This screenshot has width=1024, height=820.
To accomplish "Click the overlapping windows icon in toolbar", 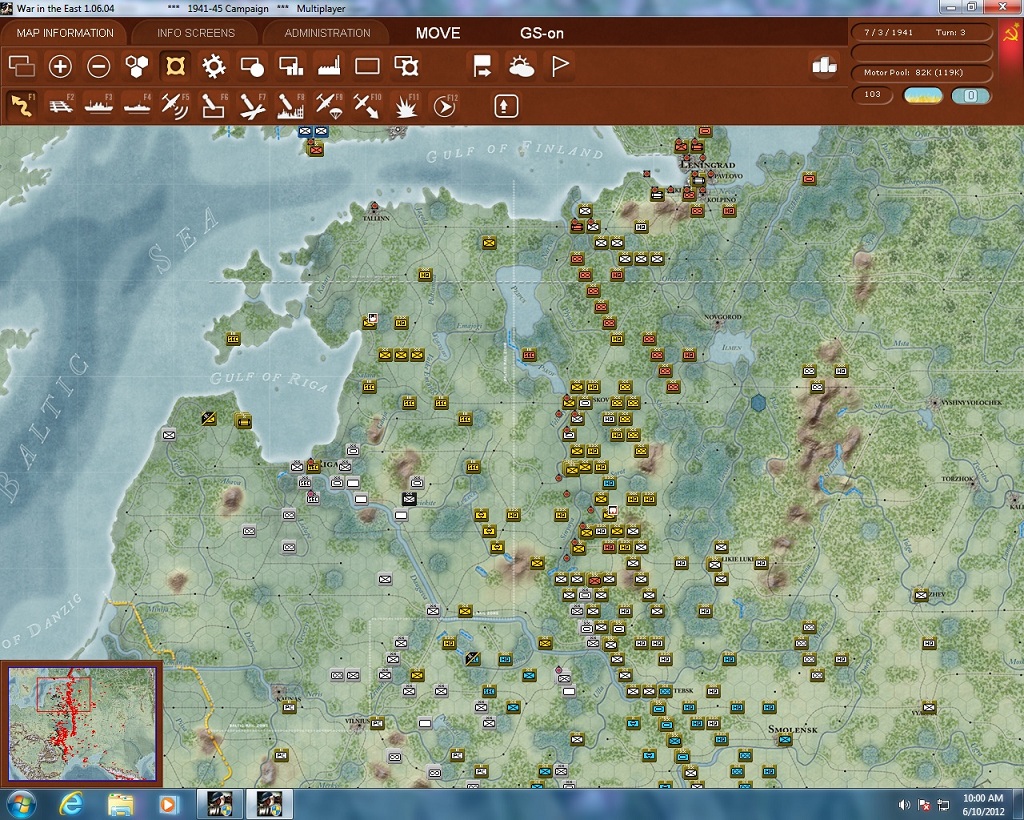I will click(22, 66).
